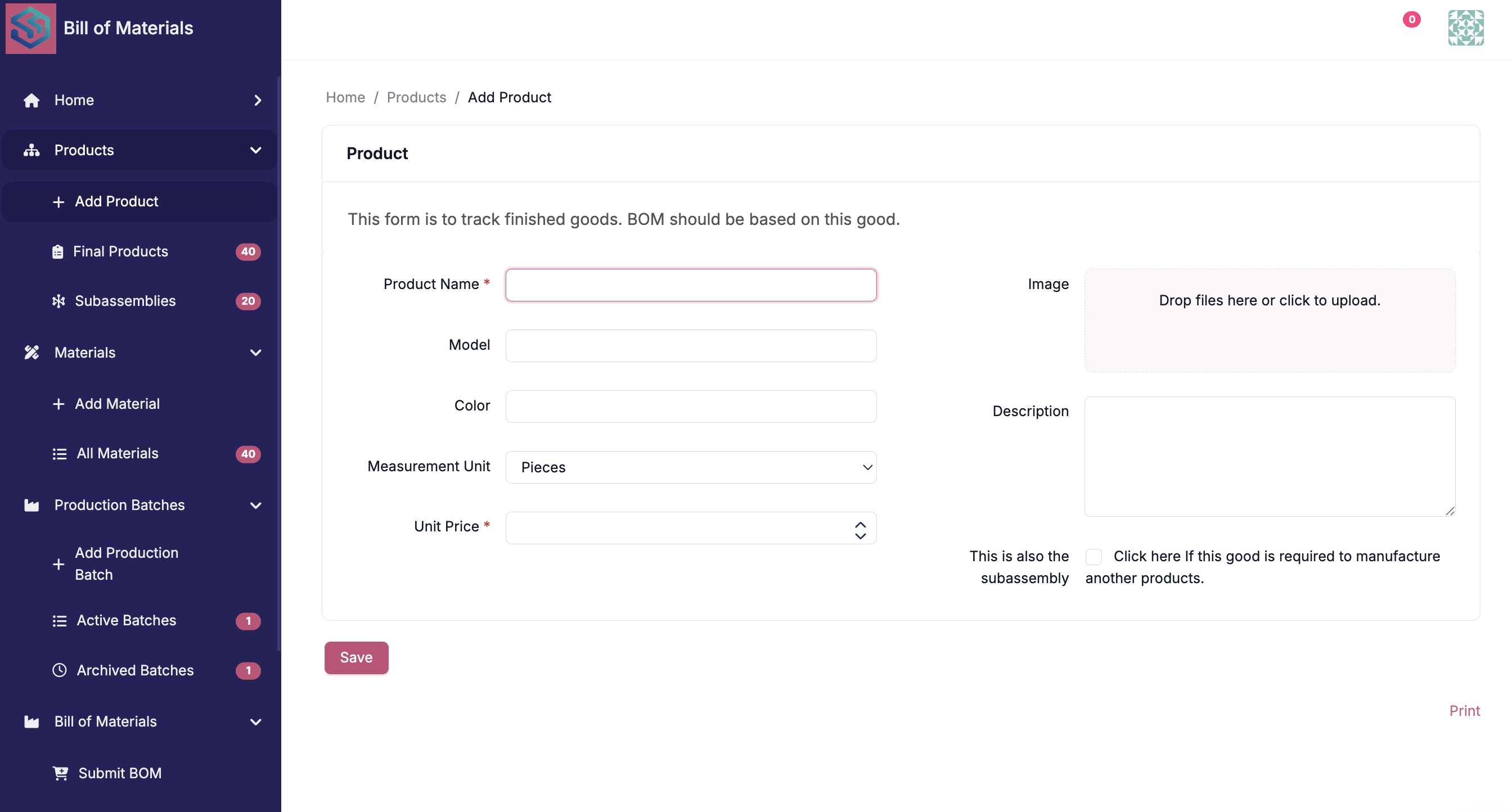Click the notification badge showing 0
This screenshot has width=1512, height=812.
click(1411, 19)
